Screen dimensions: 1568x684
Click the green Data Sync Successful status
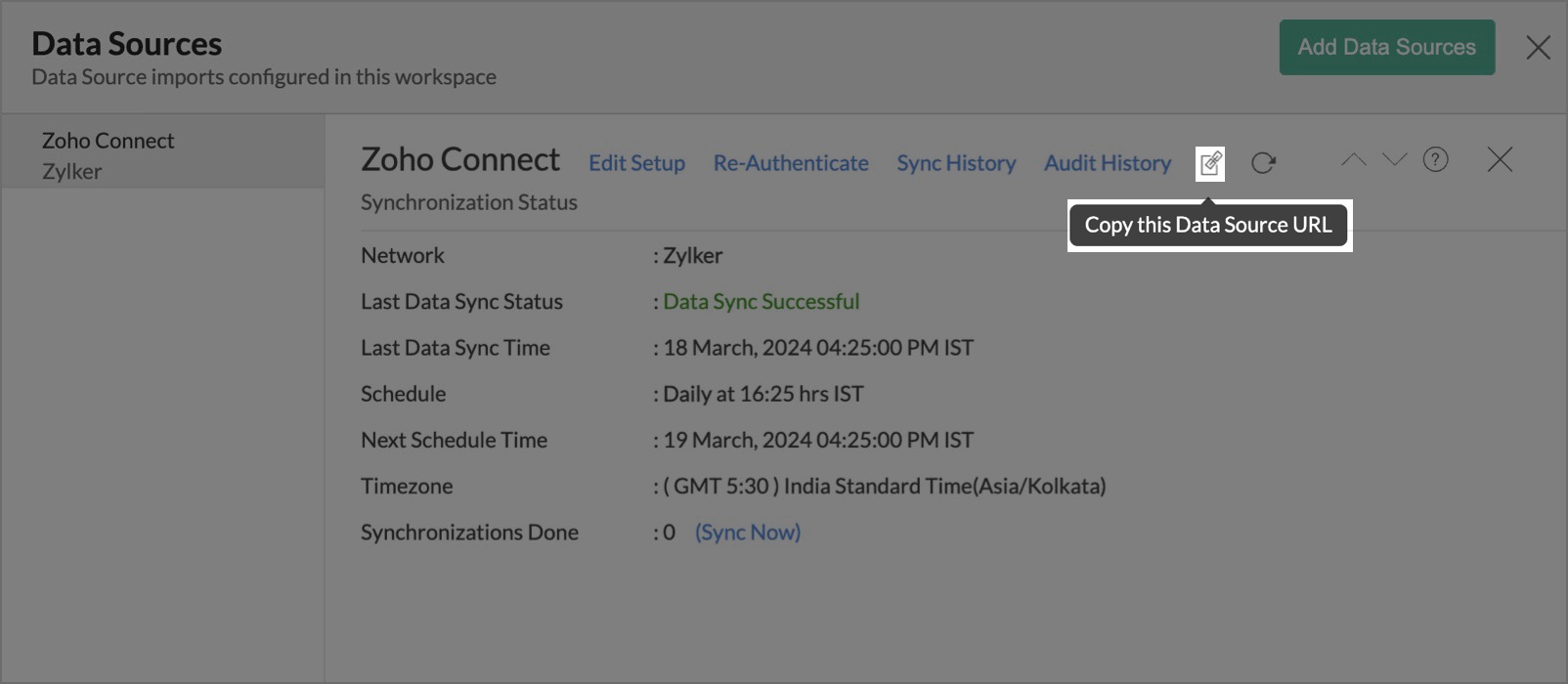coord(762,302)
